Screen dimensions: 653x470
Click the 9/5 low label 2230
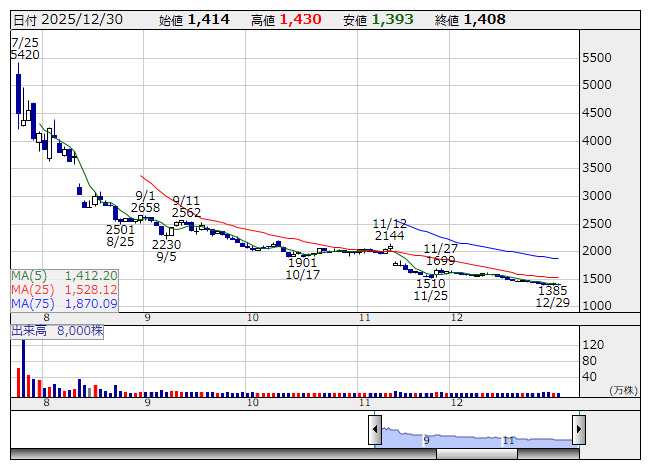tap(167, 244)
